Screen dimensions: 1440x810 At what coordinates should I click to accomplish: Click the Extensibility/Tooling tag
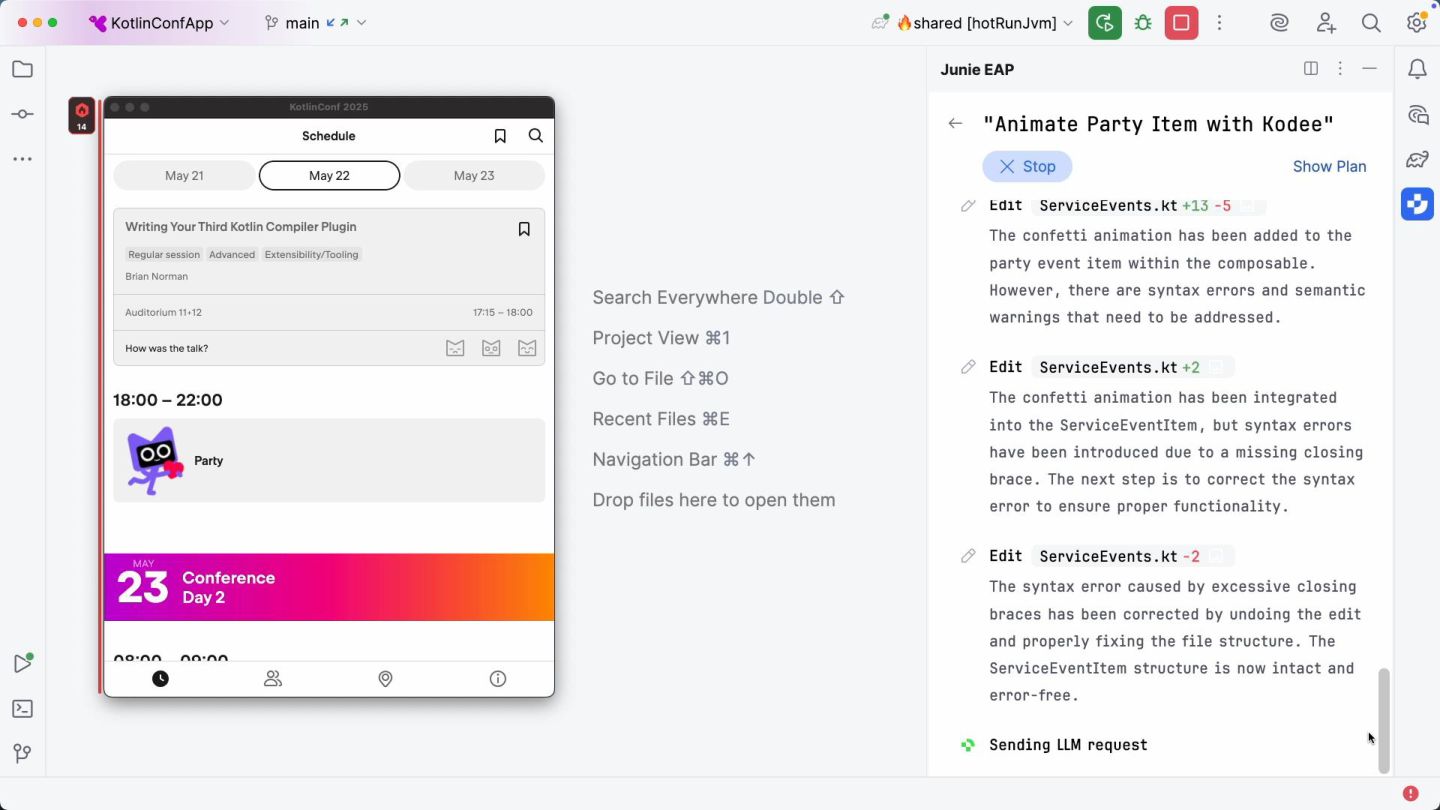311,255
